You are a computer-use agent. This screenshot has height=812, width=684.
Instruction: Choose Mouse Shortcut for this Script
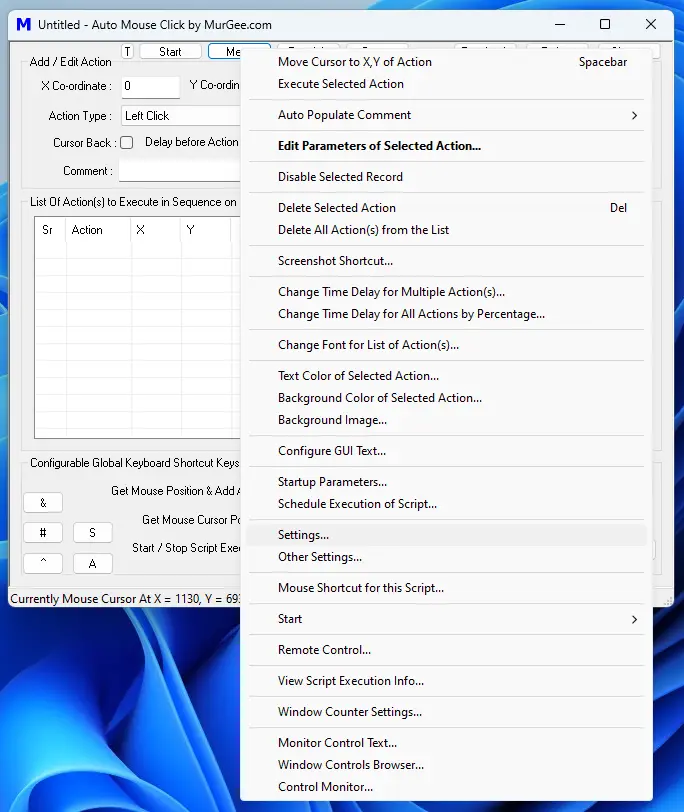pos(446,588)
